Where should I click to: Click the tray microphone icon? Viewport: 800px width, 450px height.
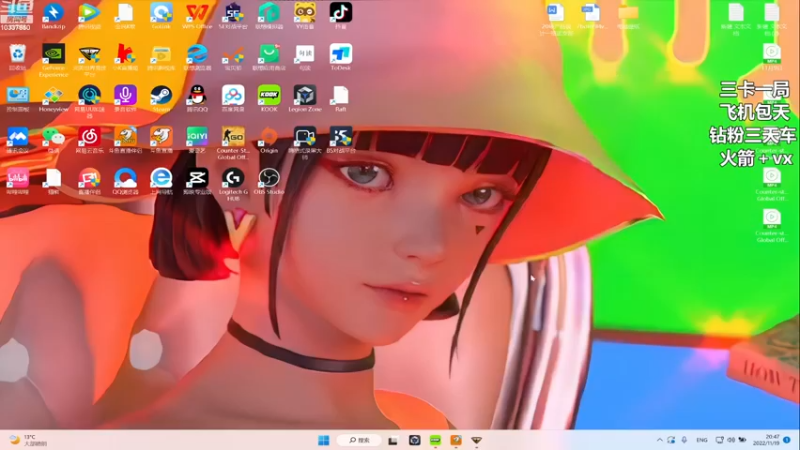click(x=684, y=440)
